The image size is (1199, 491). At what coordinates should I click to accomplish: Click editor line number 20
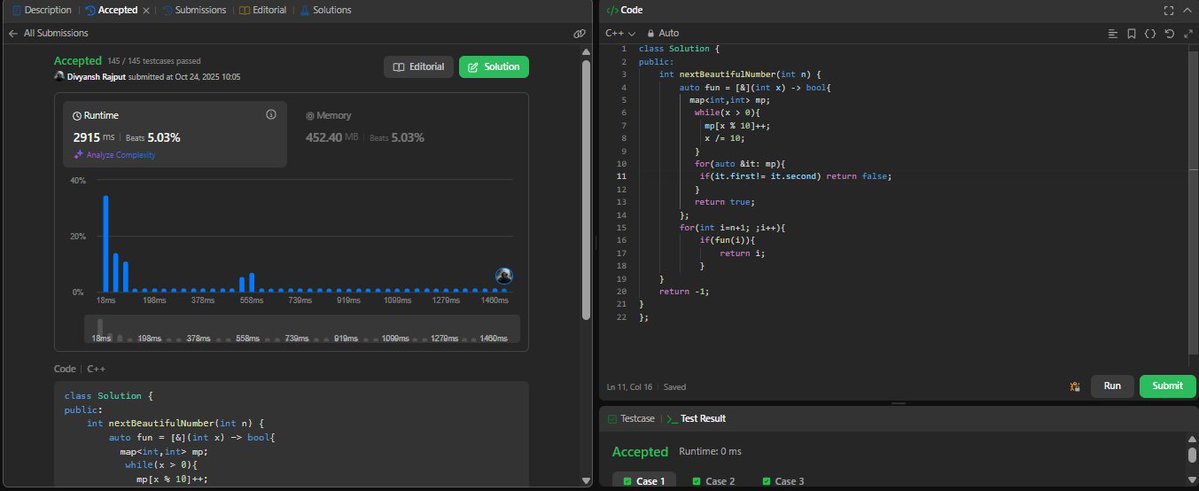click(622, 291)
